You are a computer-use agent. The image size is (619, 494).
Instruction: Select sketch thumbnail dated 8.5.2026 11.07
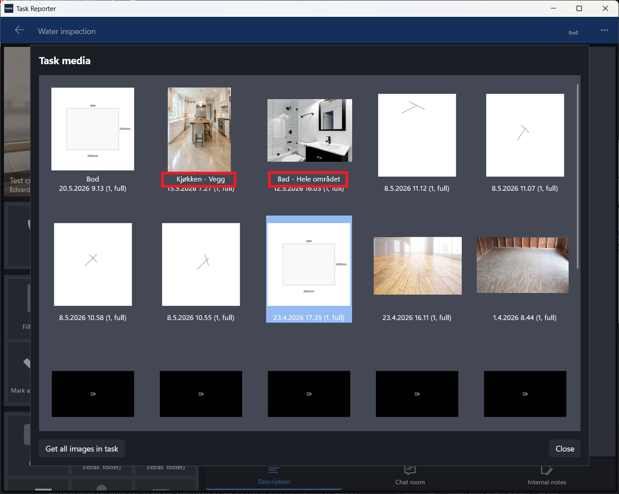click(525, 135)
